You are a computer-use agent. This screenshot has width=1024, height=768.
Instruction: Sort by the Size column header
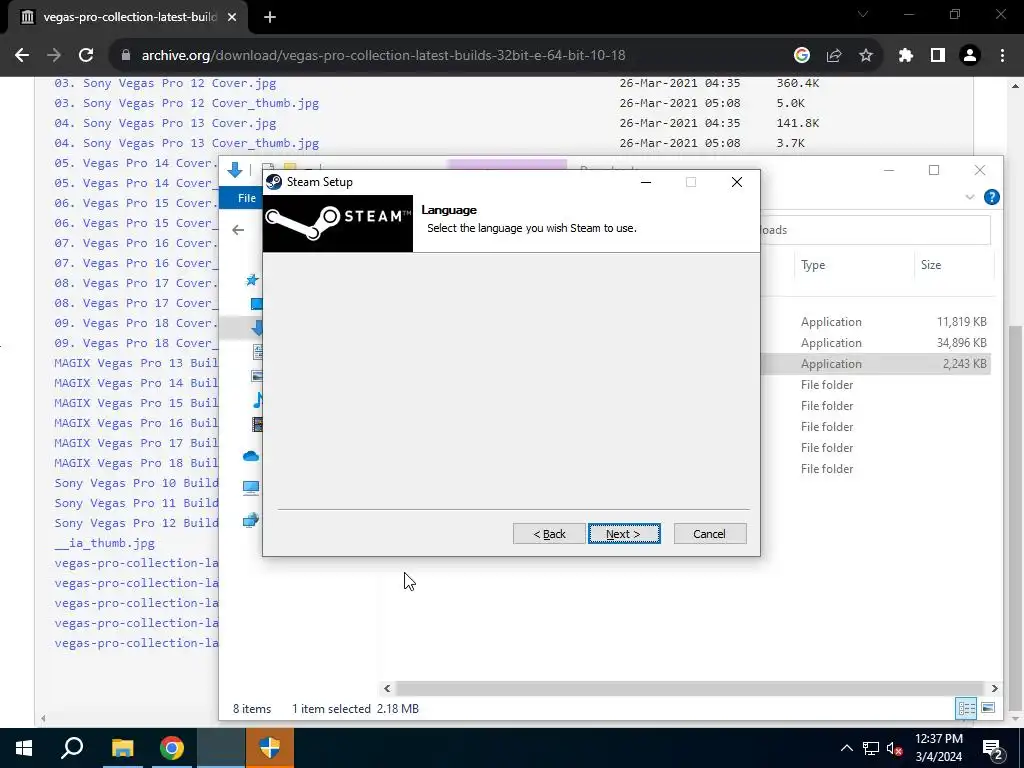931,264
